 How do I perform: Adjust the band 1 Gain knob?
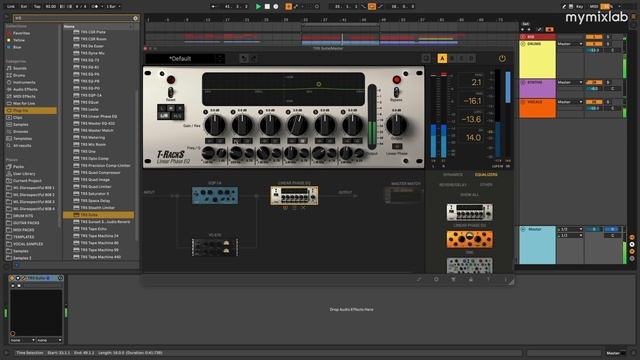214,125
